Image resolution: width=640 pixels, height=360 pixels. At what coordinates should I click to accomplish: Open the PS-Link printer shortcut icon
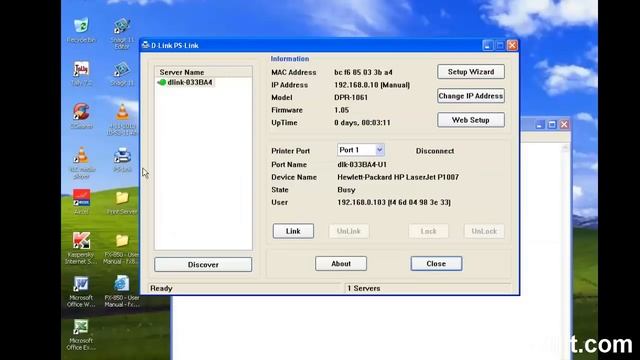(122, 160)
